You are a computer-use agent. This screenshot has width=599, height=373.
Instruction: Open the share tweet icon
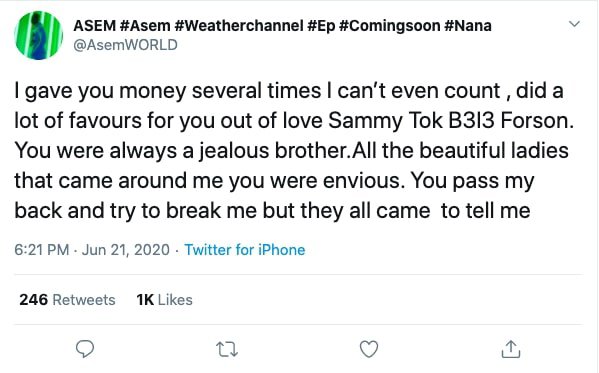pos(511,349)
